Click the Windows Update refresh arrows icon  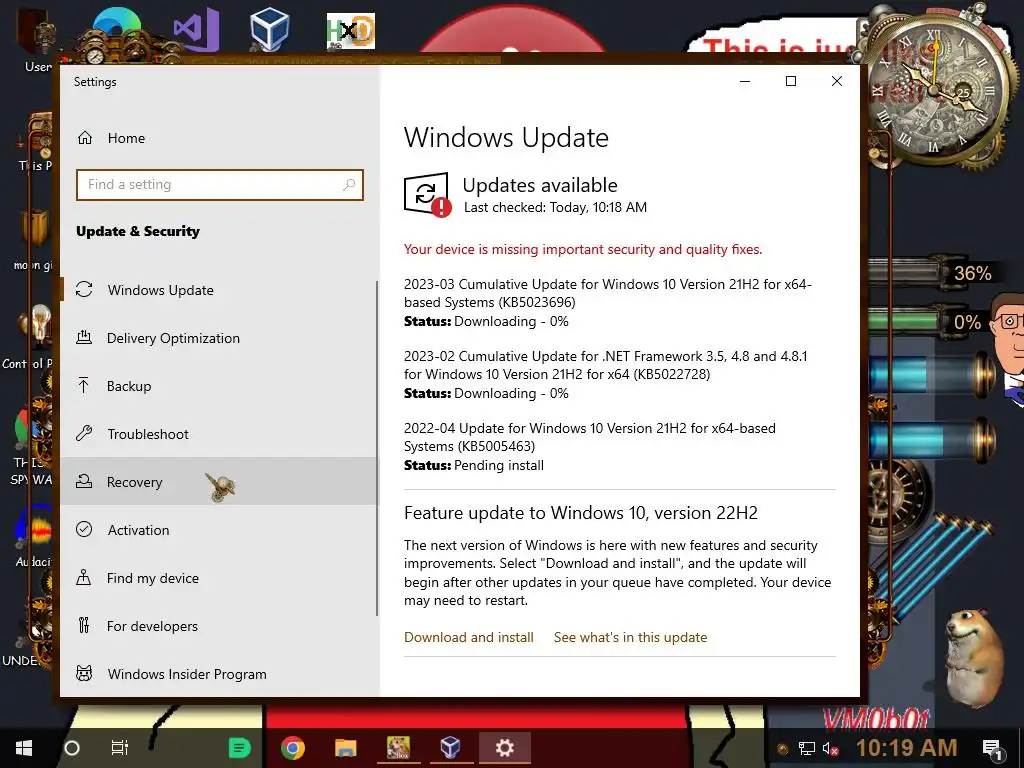pos(84,289)
